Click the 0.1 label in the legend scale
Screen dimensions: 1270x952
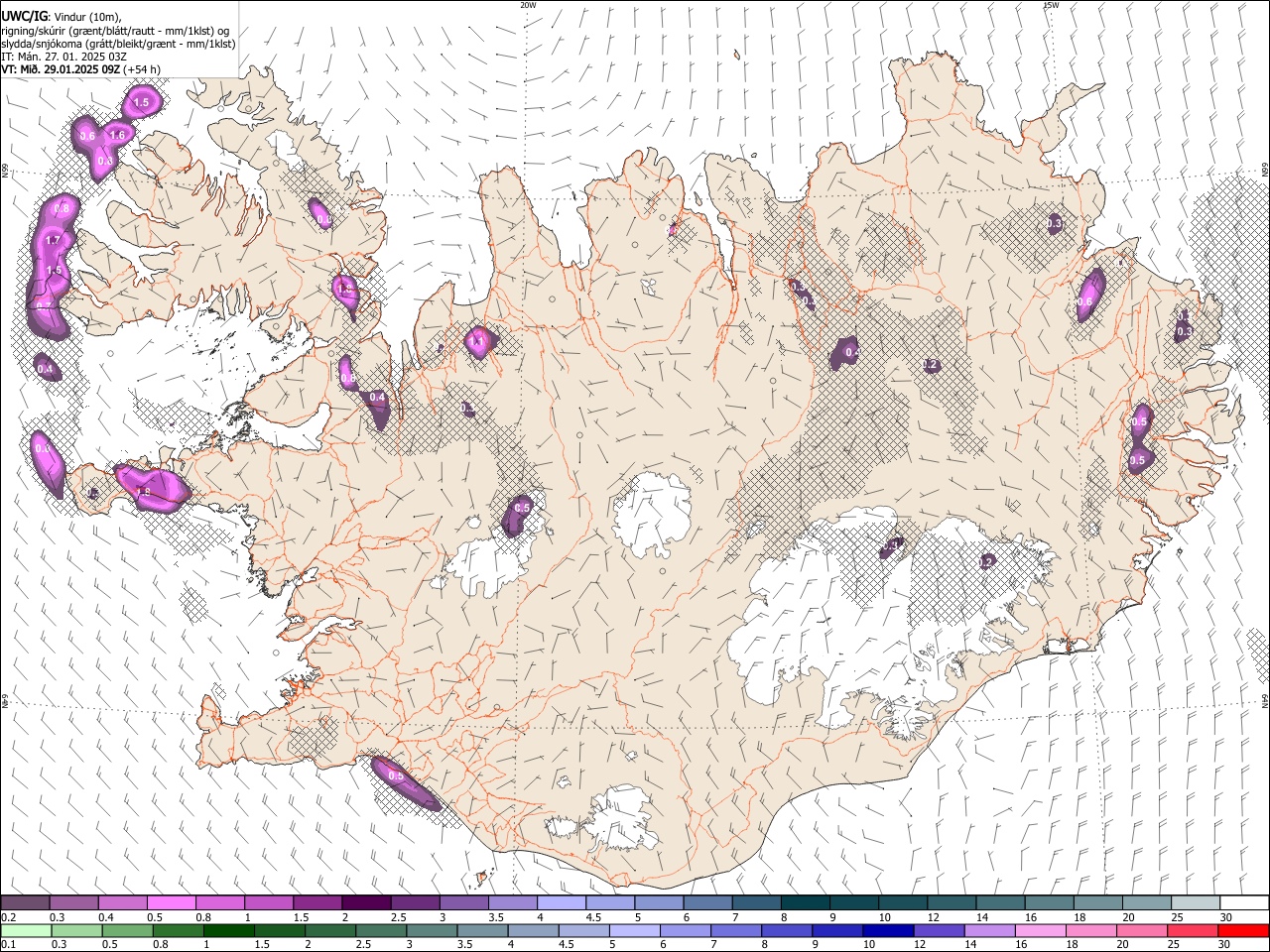tap(9, 945)
